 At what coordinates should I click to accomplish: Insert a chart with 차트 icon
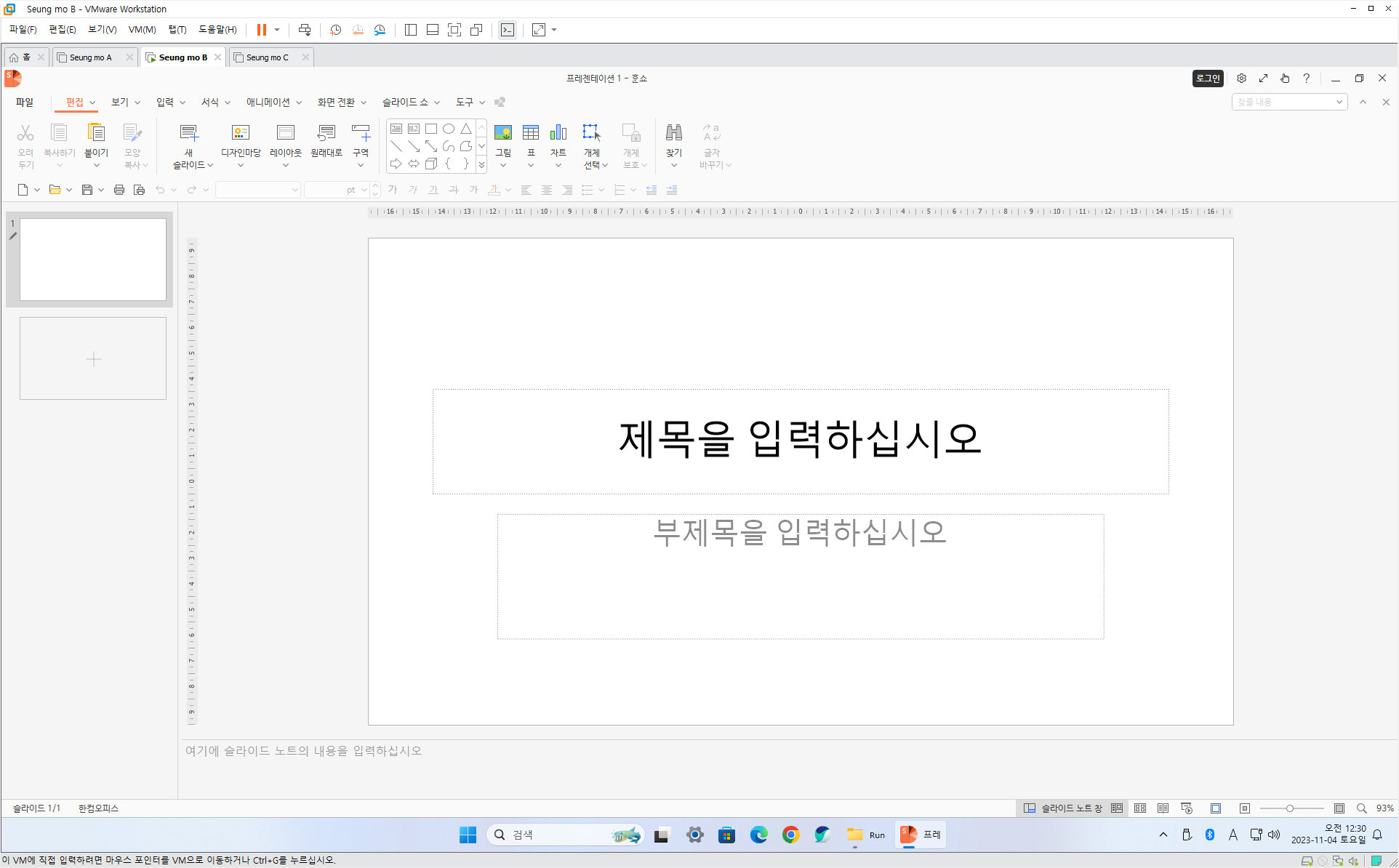click(558, 134)
